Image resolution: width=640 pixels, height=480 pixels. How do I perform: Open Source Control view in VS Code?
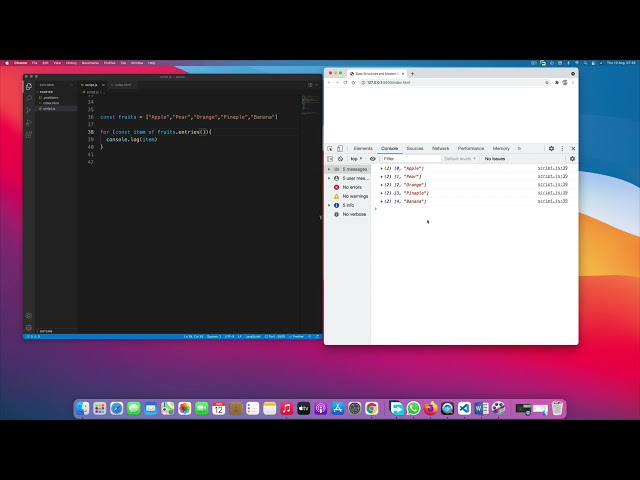point(29,110)
